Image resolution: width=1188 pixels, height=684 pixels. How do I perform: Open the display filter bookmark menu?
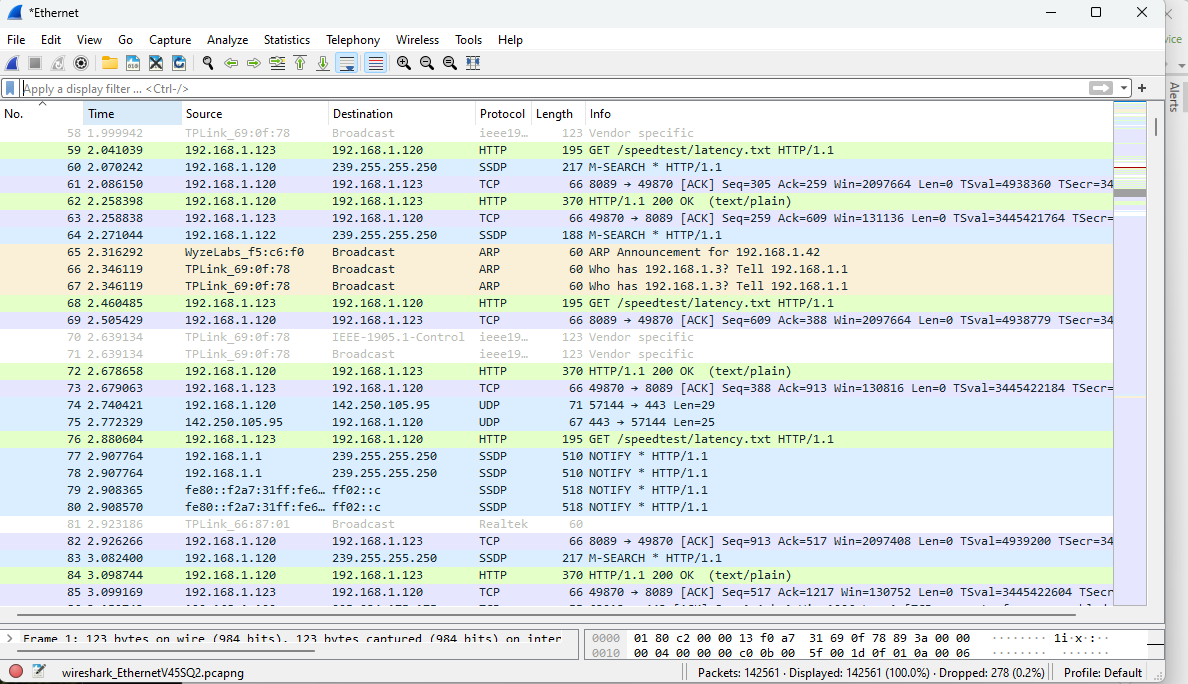[x=10, y=88]
